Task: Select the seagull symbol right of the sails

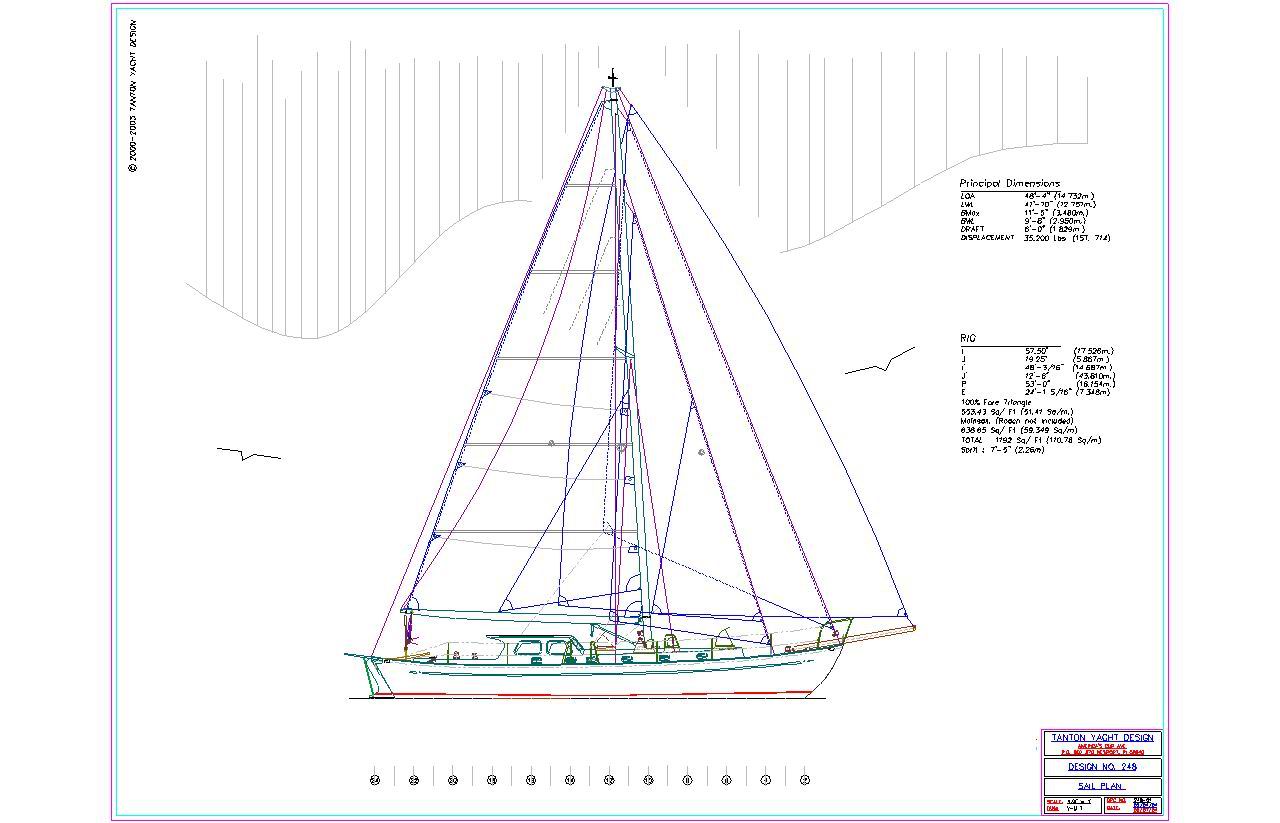Action: (880, 363)
